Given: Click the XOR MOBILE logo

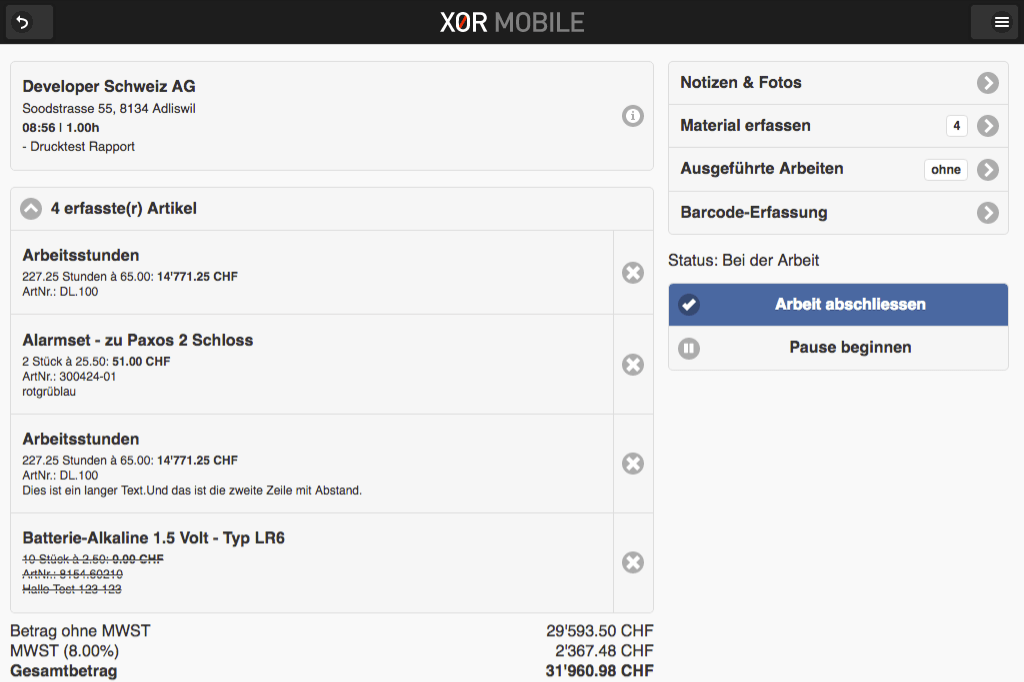Looking at the screenshot, I should (x=512, y=22).
